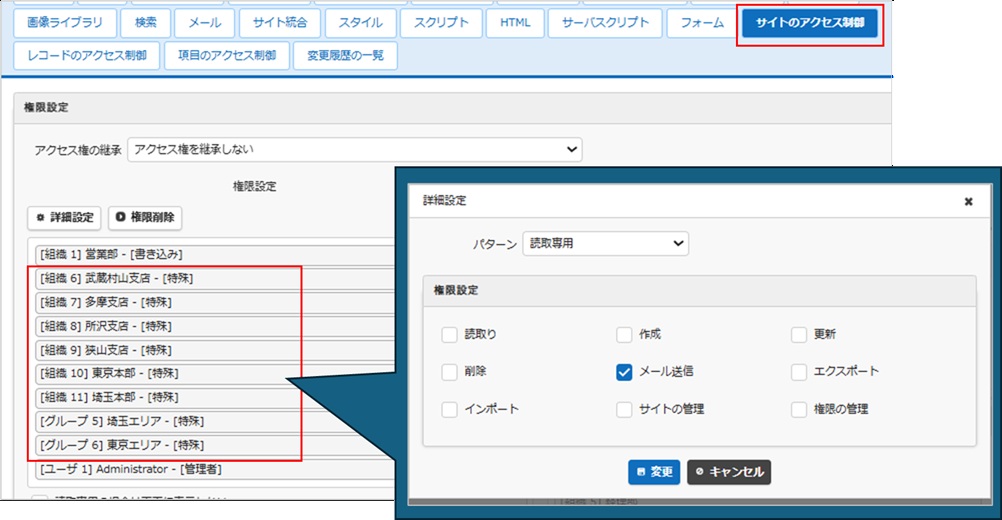Open the レコードのアクセス制御 tab
The width and height of the screenshot is (1002, 520).
87,55
